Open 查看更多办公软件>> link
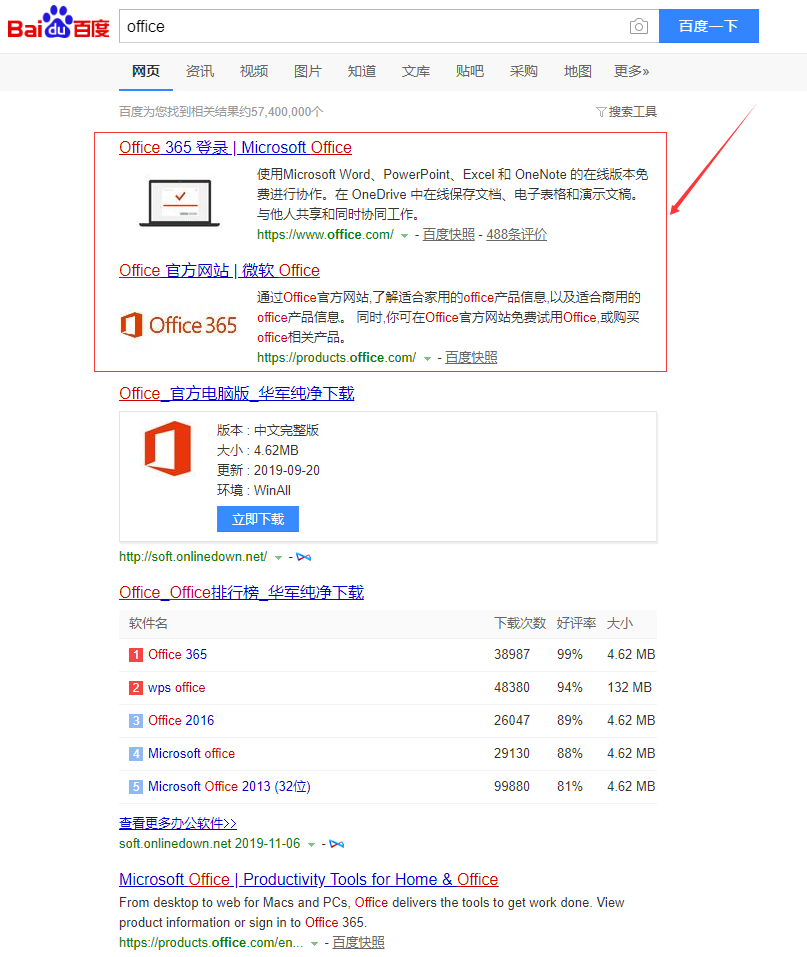Screen dimensions: 807x957 pos(178,823)
